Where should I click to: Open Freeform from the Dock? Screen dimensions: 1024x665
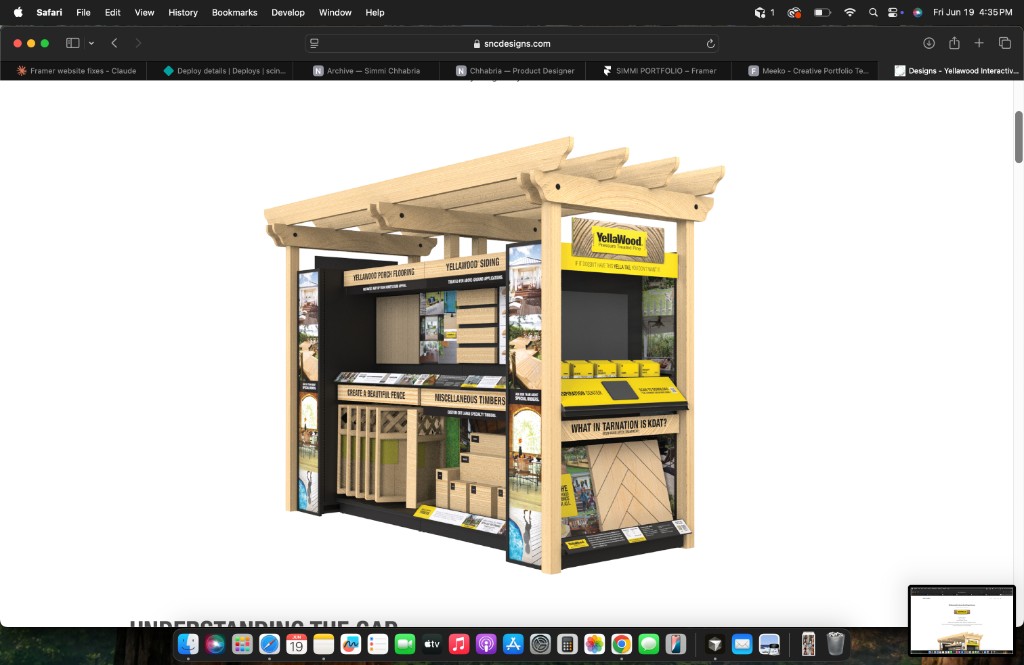tap(351, 645)
